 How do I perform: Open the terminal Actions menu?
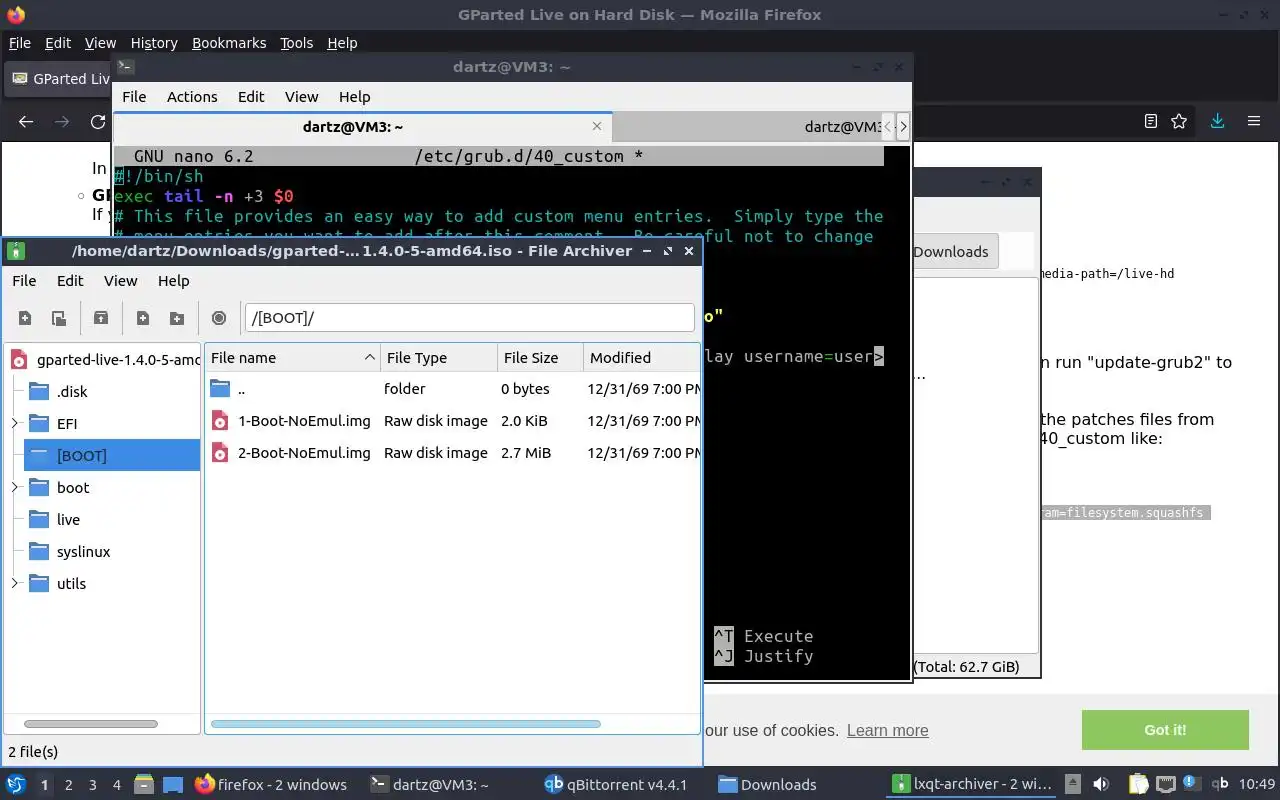[192, 97]
